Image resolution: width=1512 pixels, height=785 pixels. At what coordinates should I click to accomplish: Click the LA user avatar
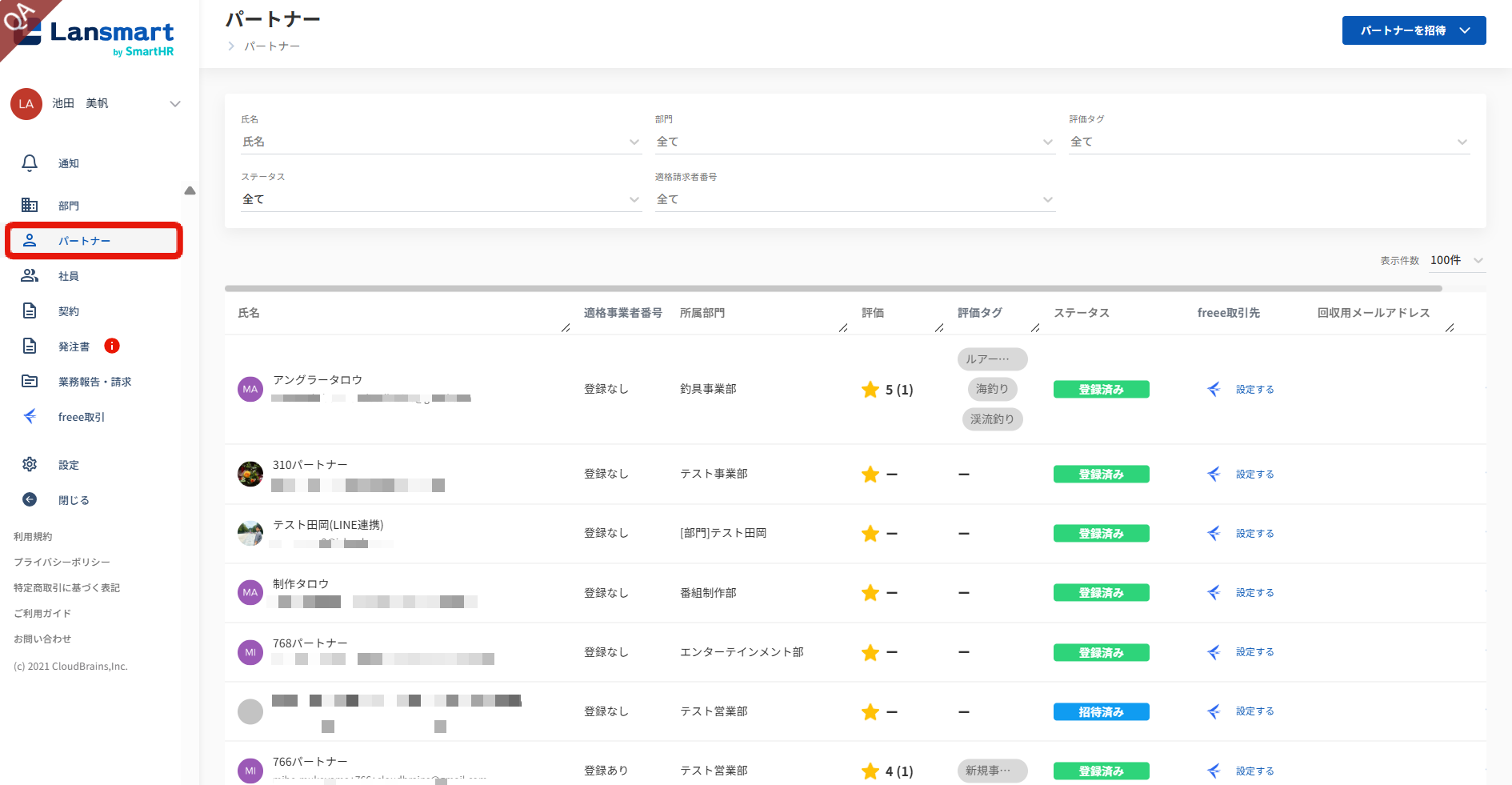coord(26,104)
